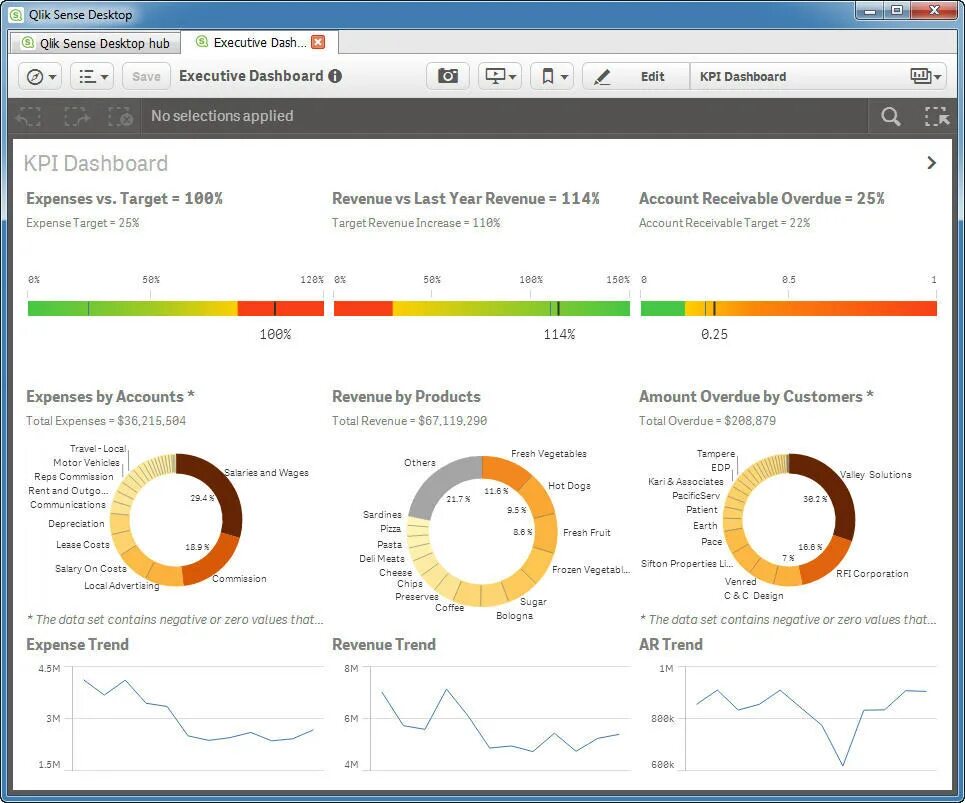Click the step forward selection icon
This screenshot has width=965, height=803.
(x=76, y=116)
